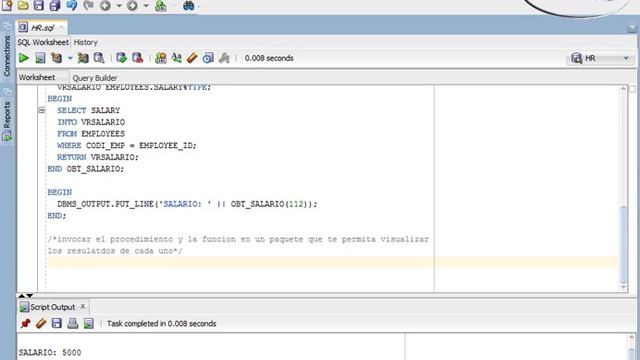Click the splitter down arrow above Script Output

30,296
